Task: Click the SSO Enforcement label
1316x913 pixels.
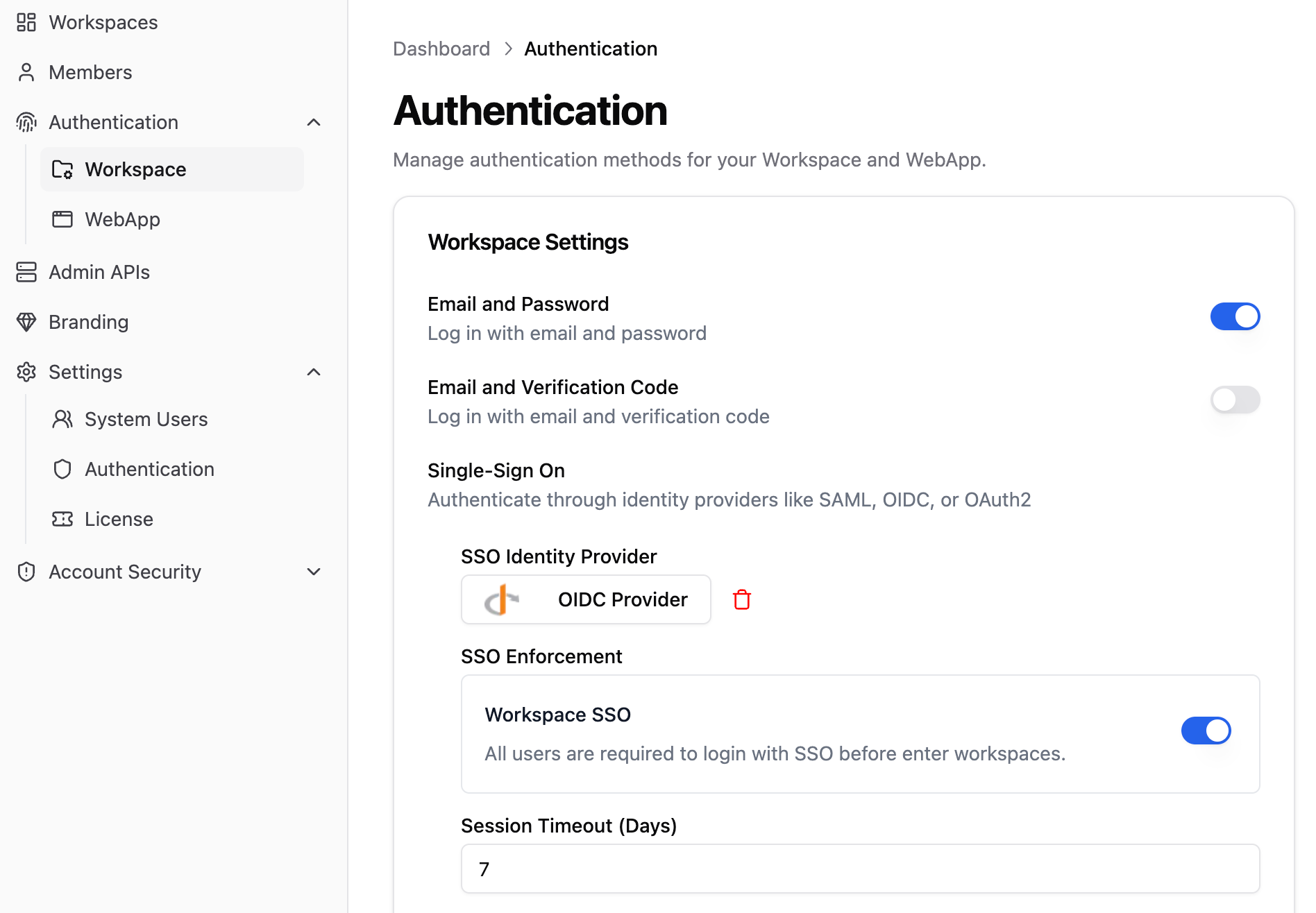Action: (x=541, y=656)
